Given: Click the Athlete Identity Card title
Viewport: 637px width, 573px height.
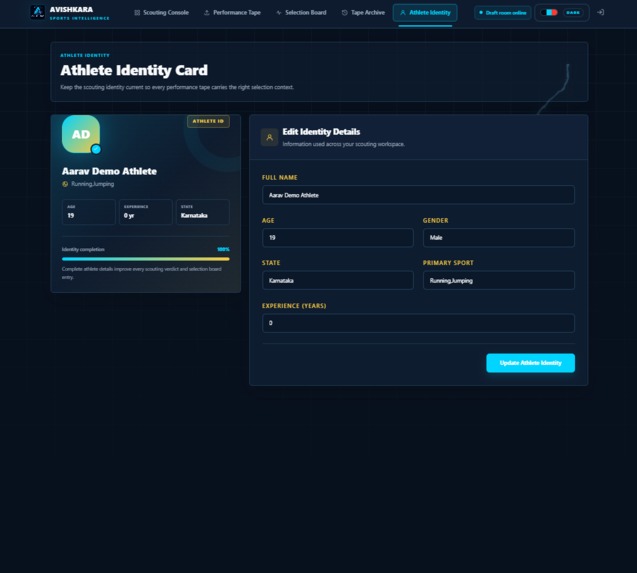Looking at the screenshot, I should (x=134, y=70).
